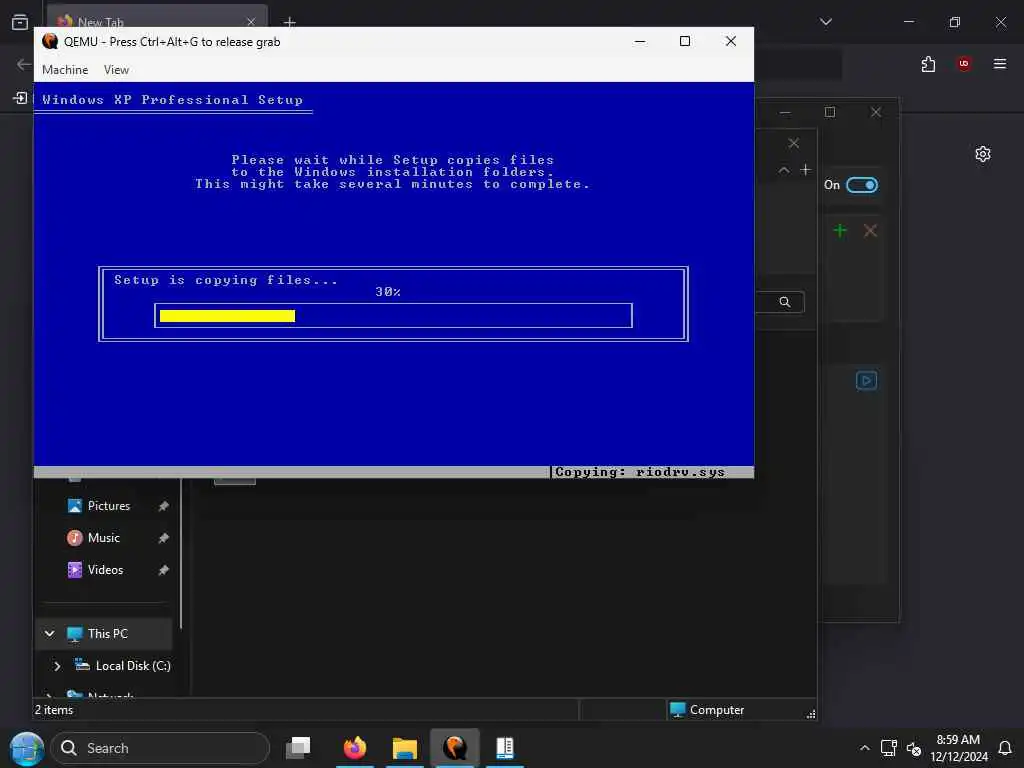Click the '2 items' status bar text
The height and width of the screenshot is (768, 1024).
point(54,710)
